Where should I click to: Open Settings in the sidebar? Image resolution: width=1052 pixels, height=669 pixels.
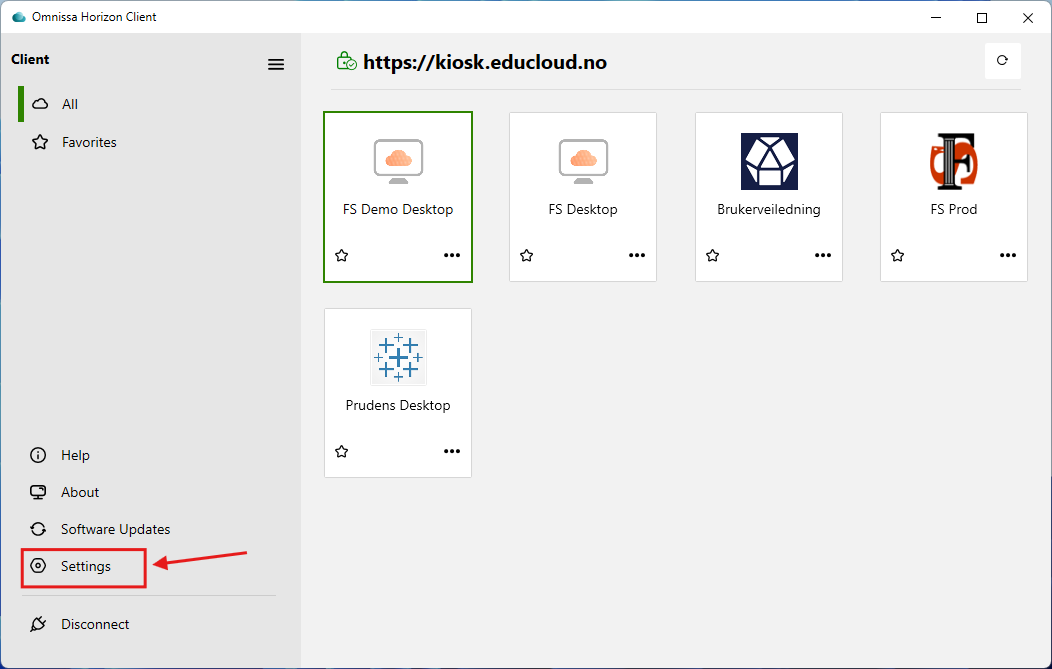tap(84, 566)
